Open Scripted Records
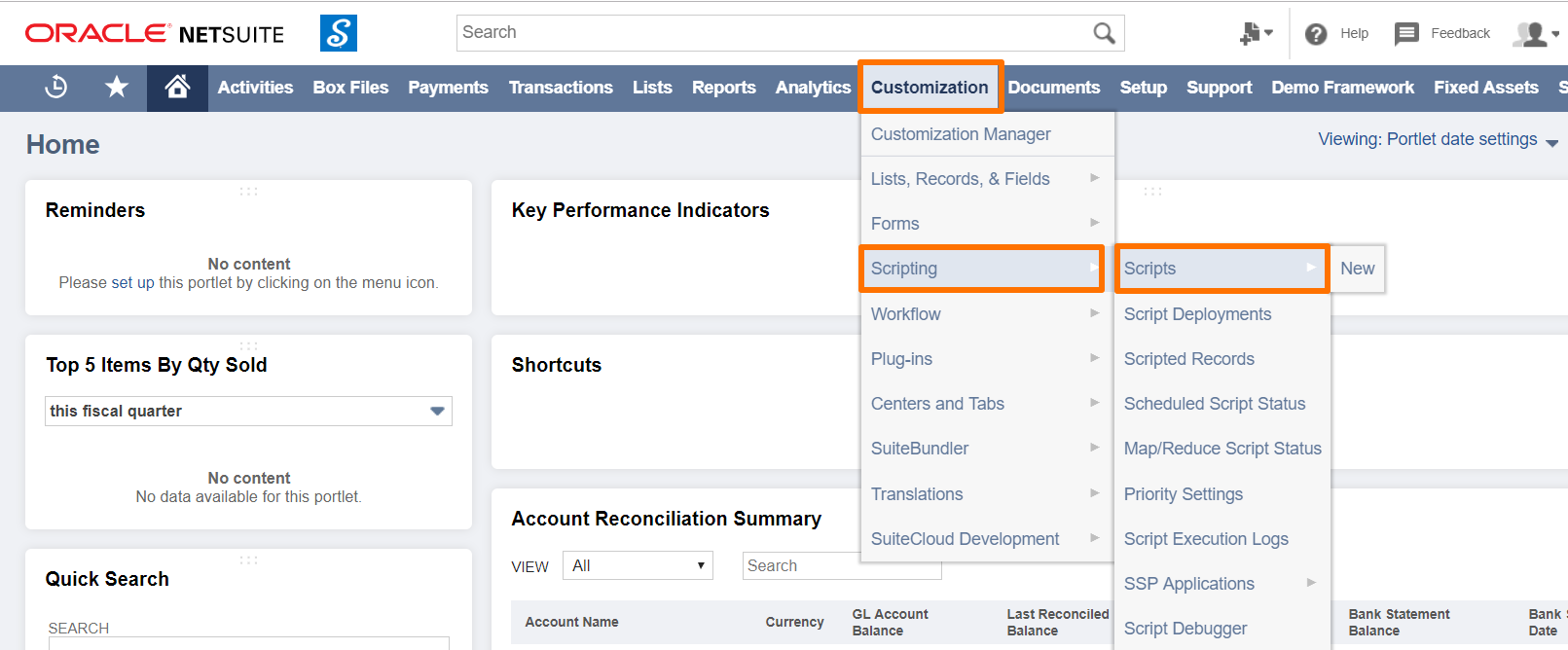 click(1222, 359)
